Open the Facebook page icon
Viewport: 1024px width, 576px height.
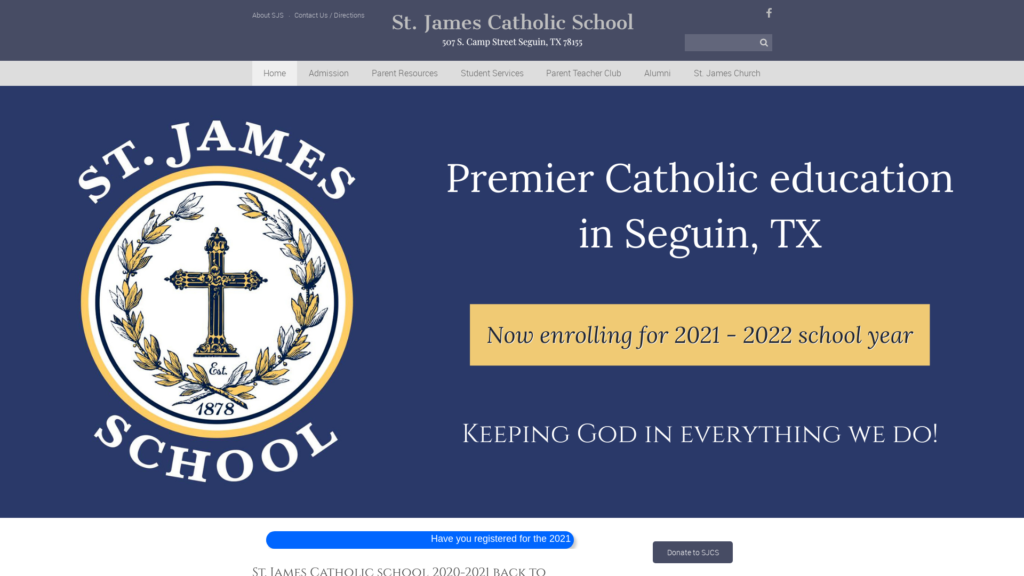point(768,13)
